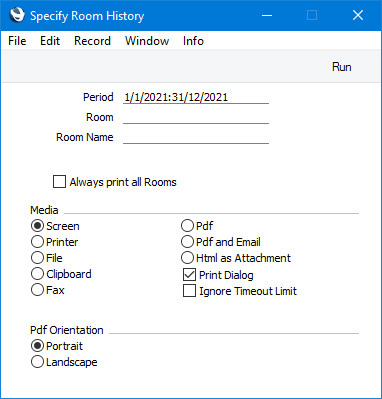Open the Window menu
The height and width of the screenshot is (399, 382).
pos(147,41)
